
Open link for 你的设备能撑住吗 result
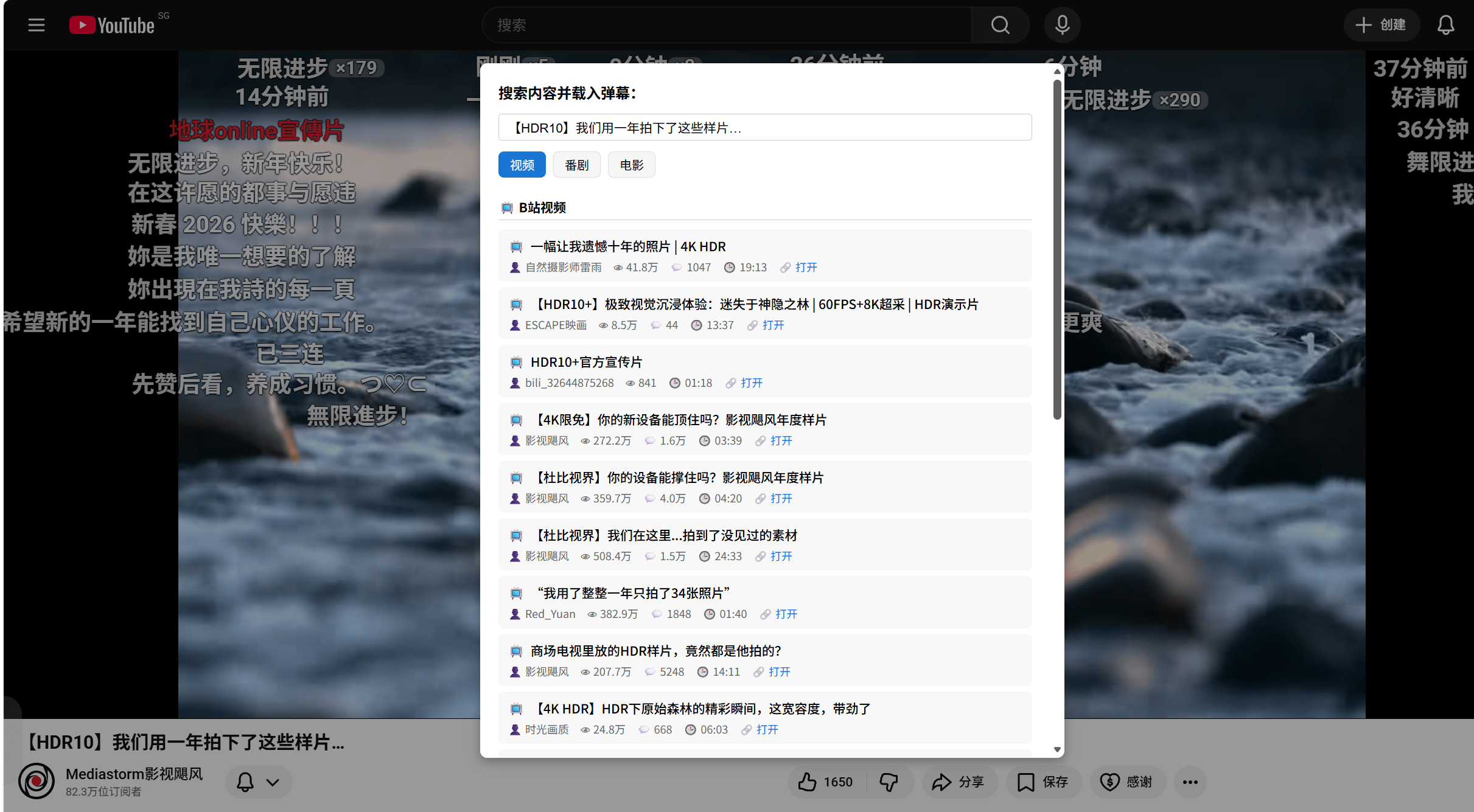781,499
